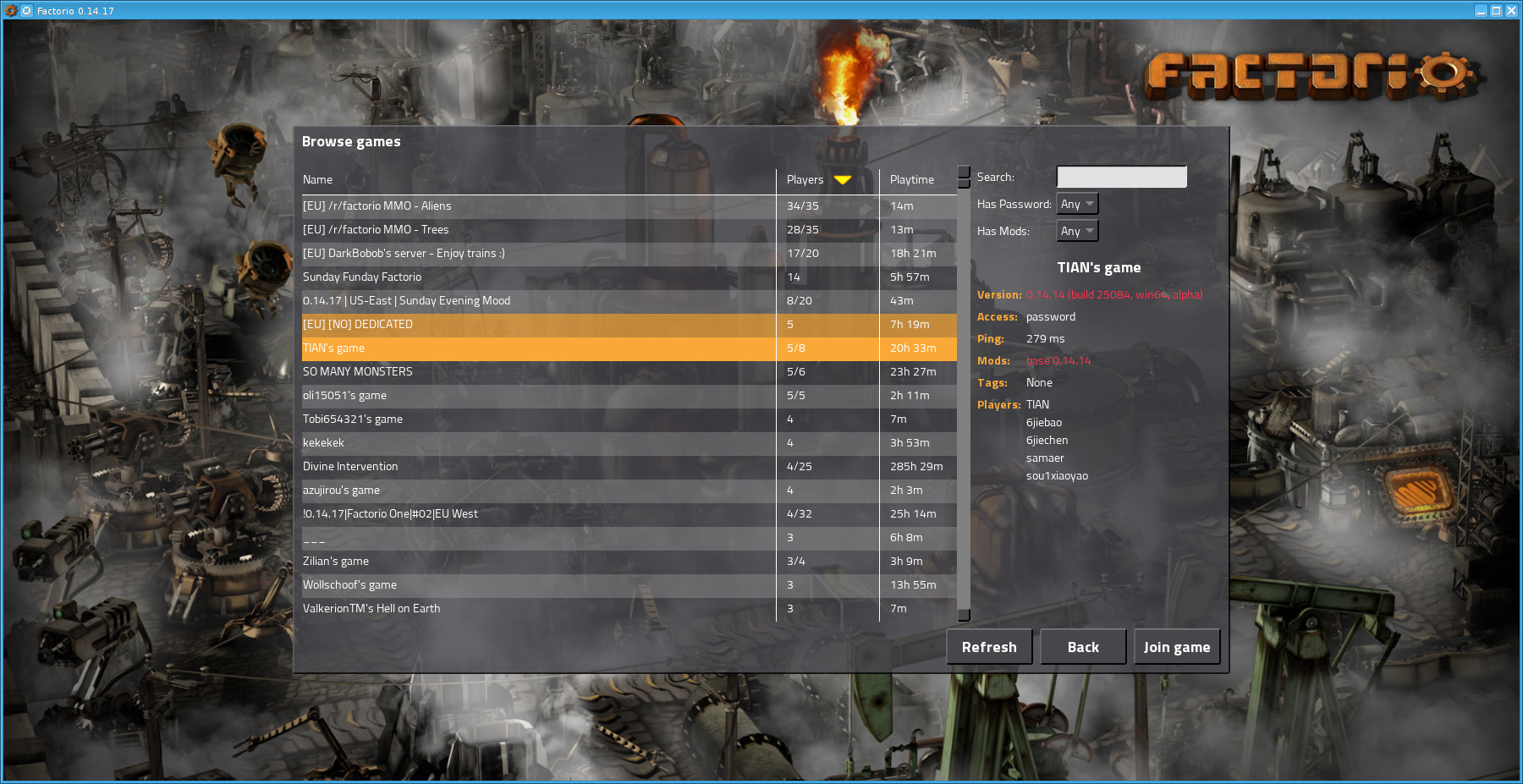Click the yellow sort arrow in Players column
This screenshot has height=784, width=1523.
[x=842, y=179]
